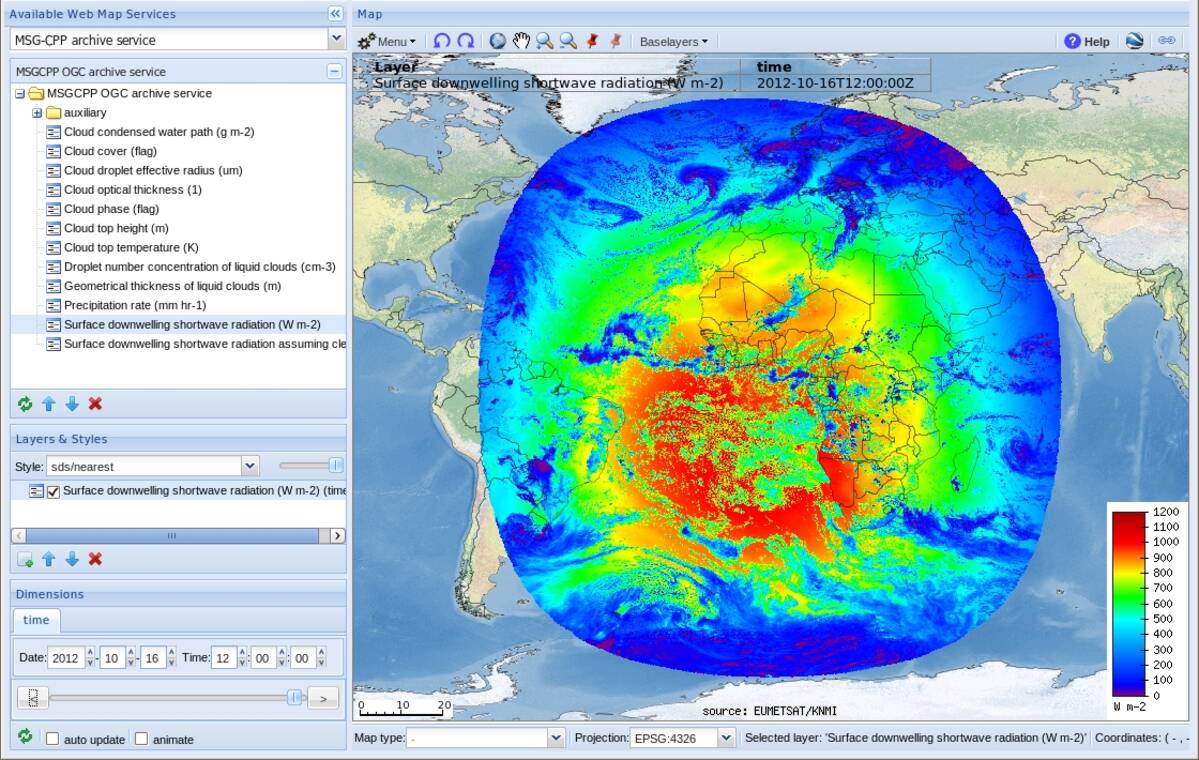Enable the animate checkbox
Viewport: 1199px width, 760px height.
(141, 739)
